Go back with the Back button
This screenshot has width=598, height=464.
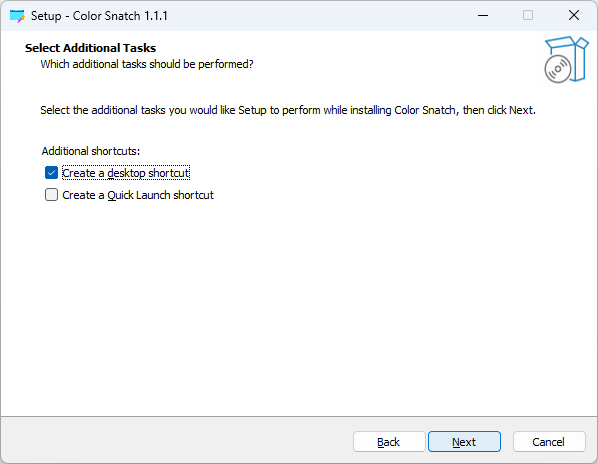click(389, 442)
